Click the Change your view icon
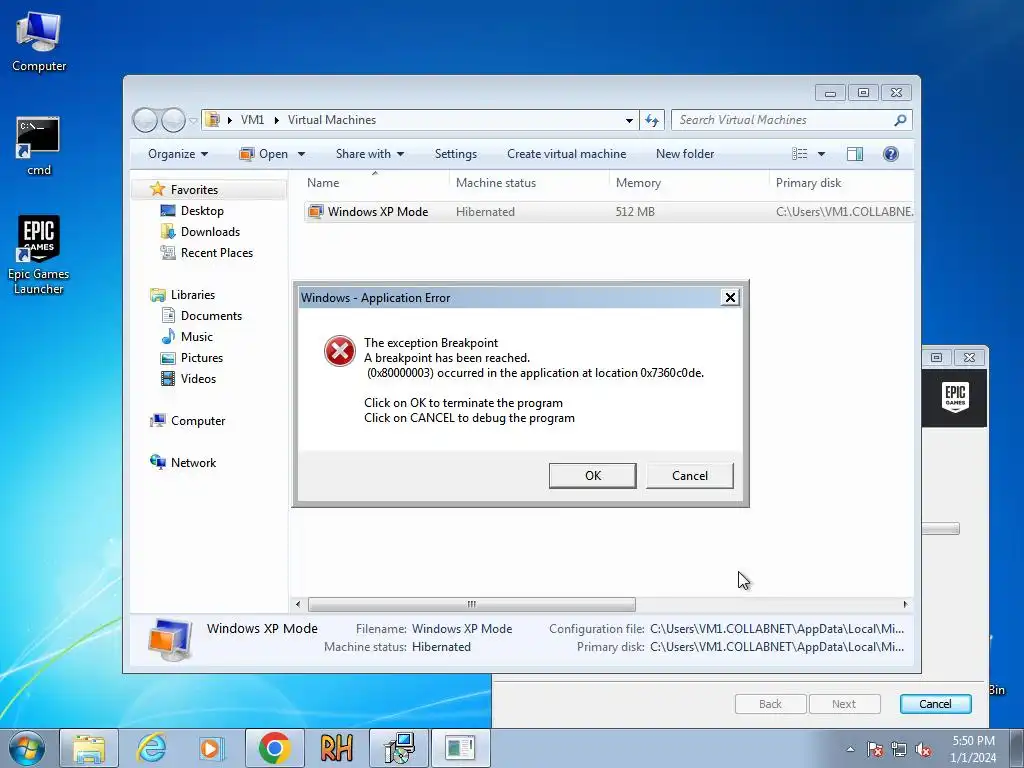Viewport: 1024px width, 768px height. click(x=800, y=154)
